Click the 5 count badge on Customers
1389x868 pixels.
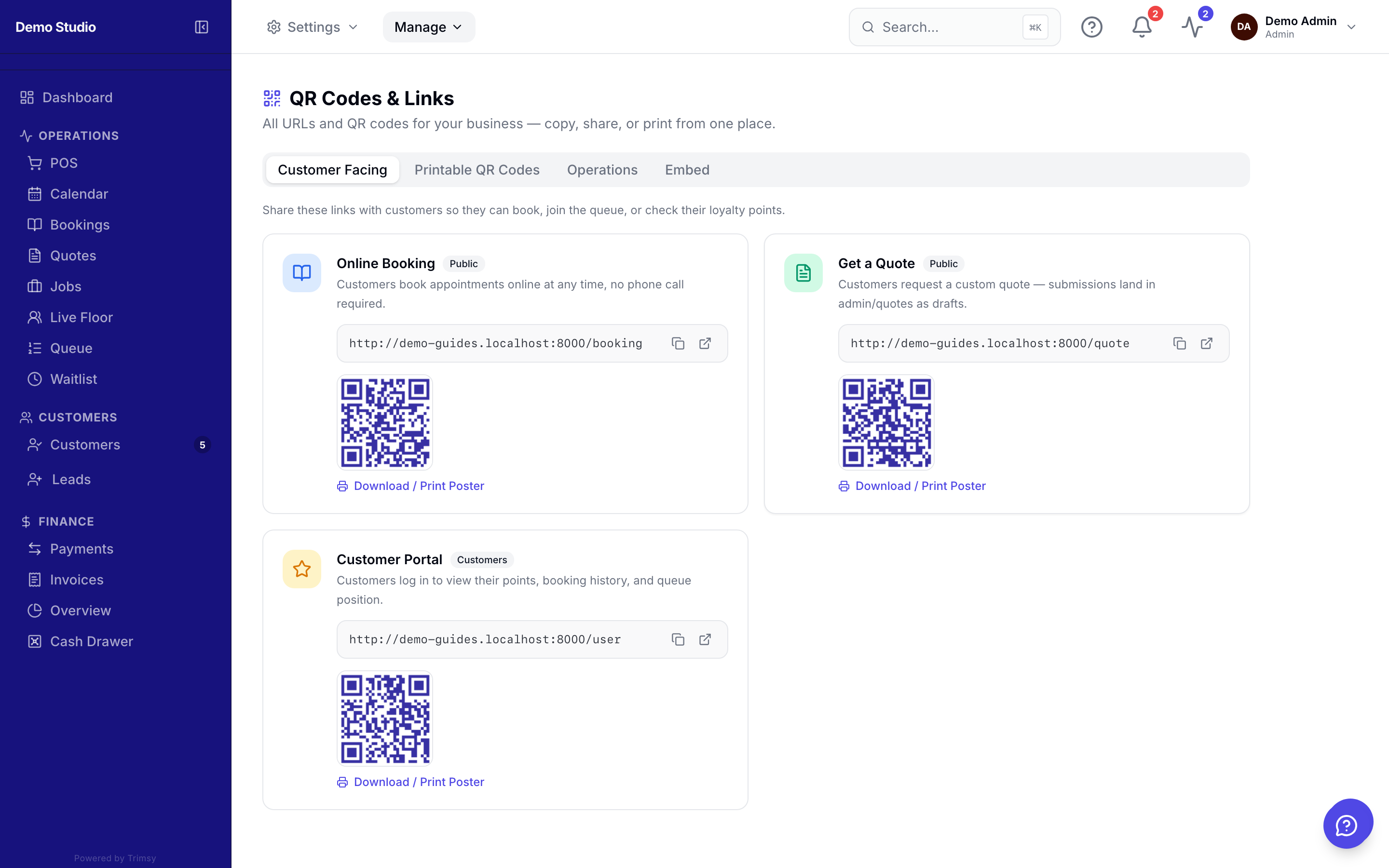202,445
